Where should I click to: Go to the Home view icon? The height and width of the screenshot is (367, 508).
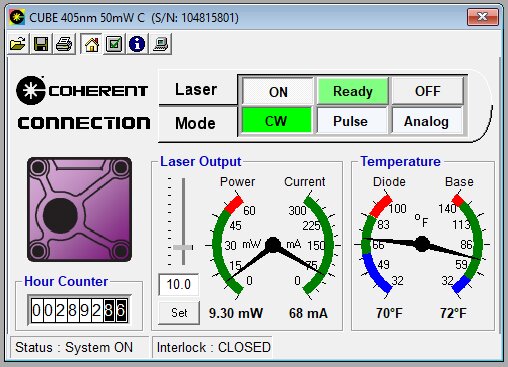(91, 44)
